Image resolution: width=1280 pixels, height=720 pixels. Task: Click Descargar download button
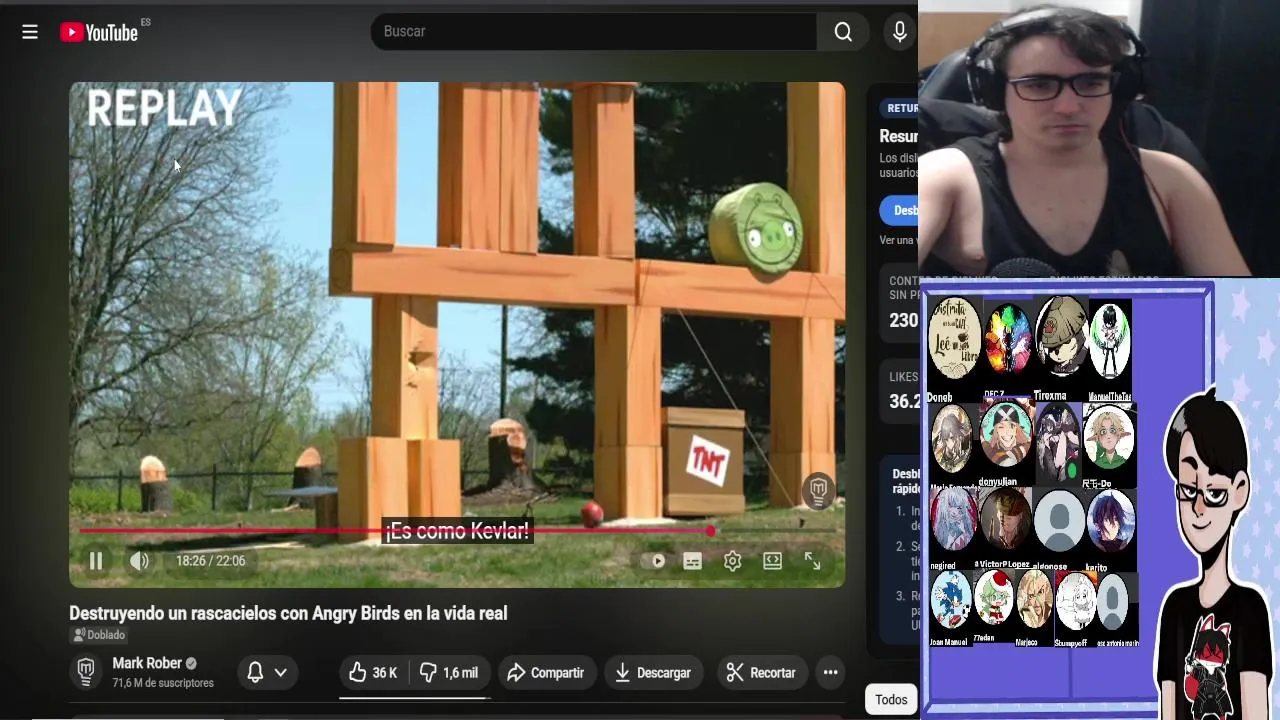pos(653,673)
